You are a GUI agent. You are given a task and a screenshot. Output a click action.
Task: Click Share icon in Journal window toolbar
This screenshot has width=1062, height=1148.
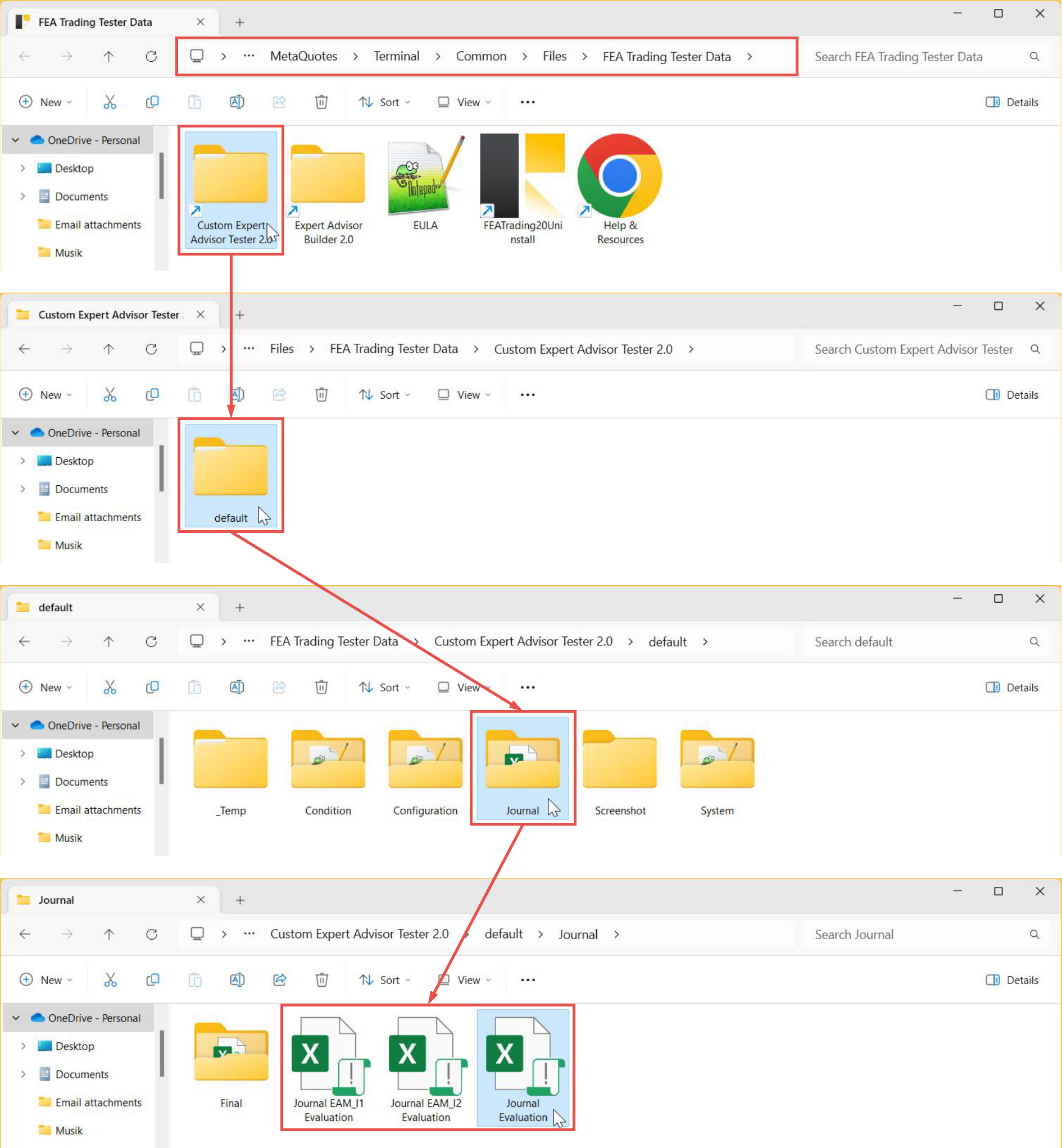[280, 980]
